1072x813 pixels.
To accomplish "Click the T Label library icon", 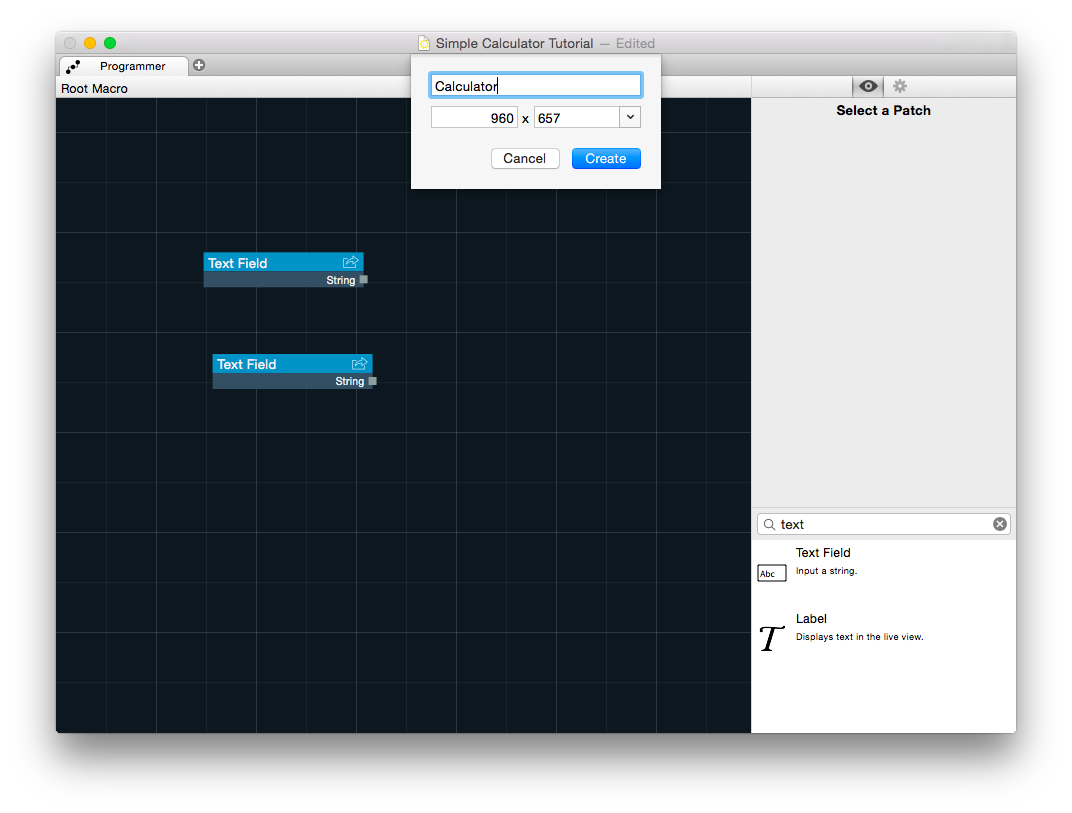I will tap(771, 639).
